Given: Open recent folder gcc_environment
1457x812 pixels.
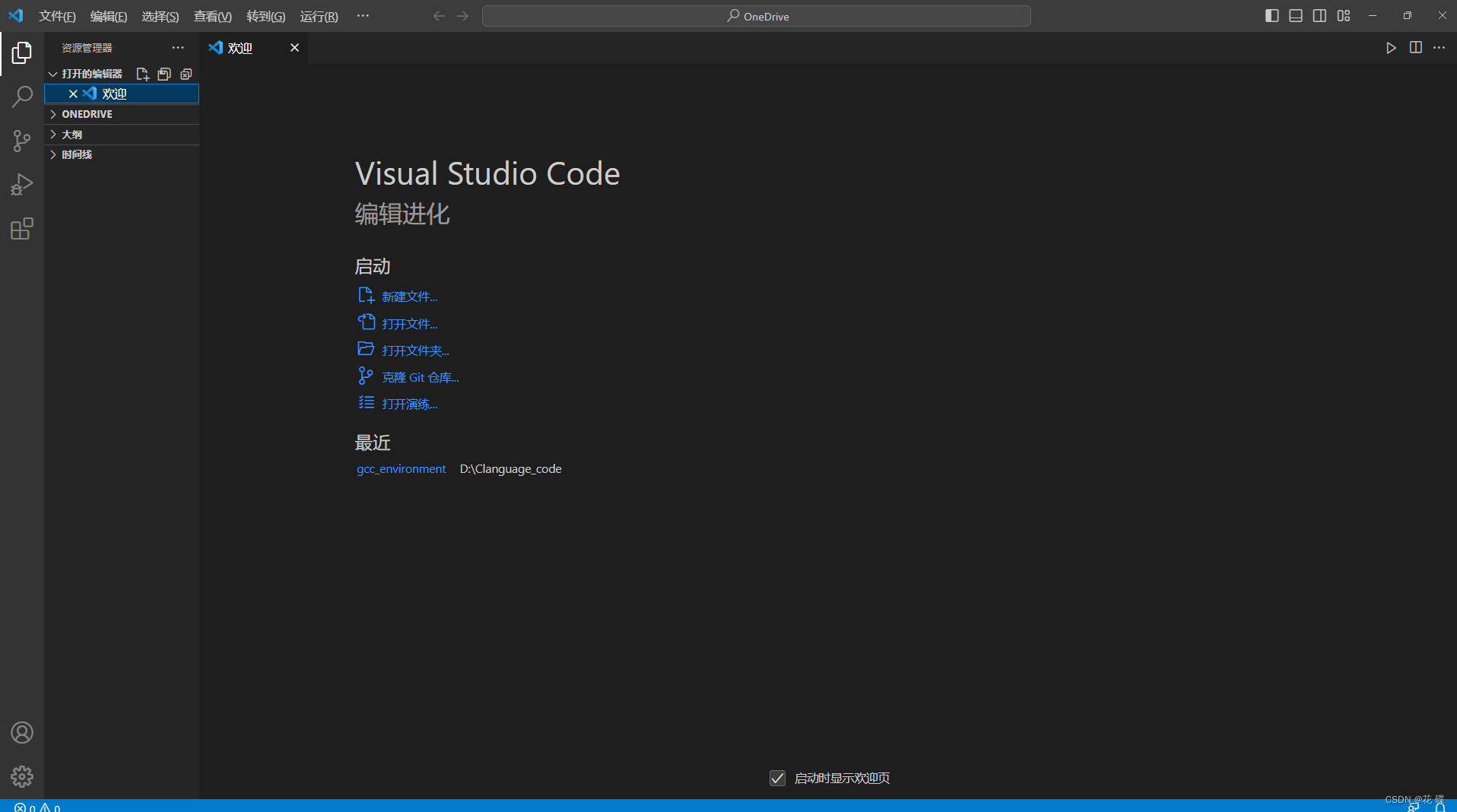Looking at the screenshot, I should pos(401,468).
